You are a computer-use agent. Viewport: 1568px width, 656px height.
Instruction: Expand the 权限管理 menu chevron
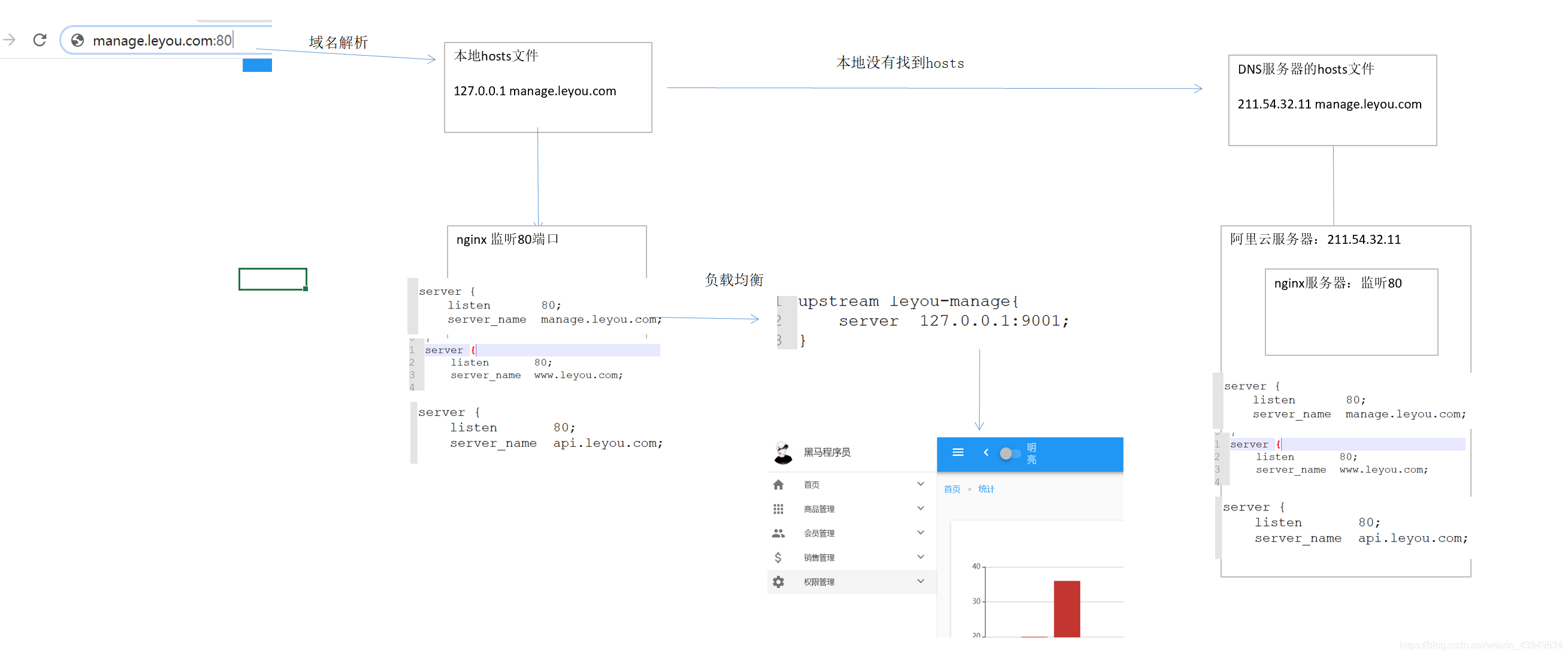pyautogui.click(x=920, y=581)
